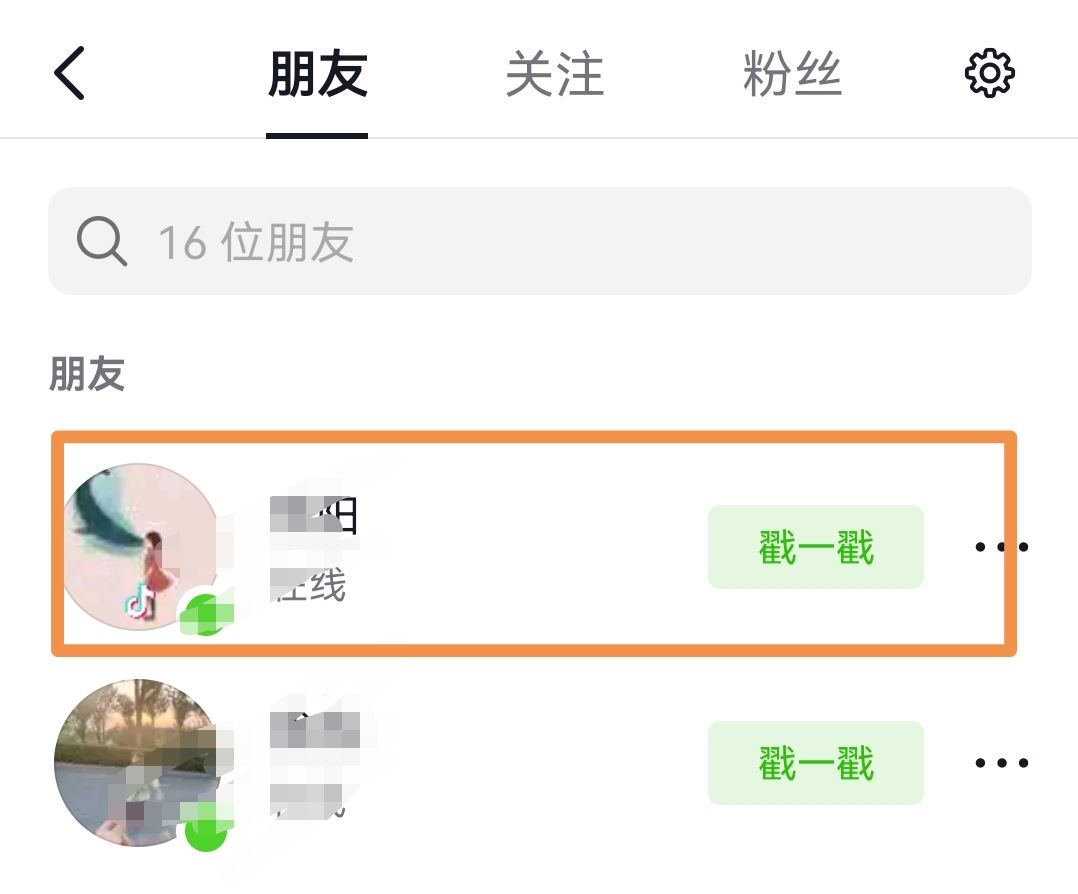Tap the 朋友 section heading

(87, 374)
